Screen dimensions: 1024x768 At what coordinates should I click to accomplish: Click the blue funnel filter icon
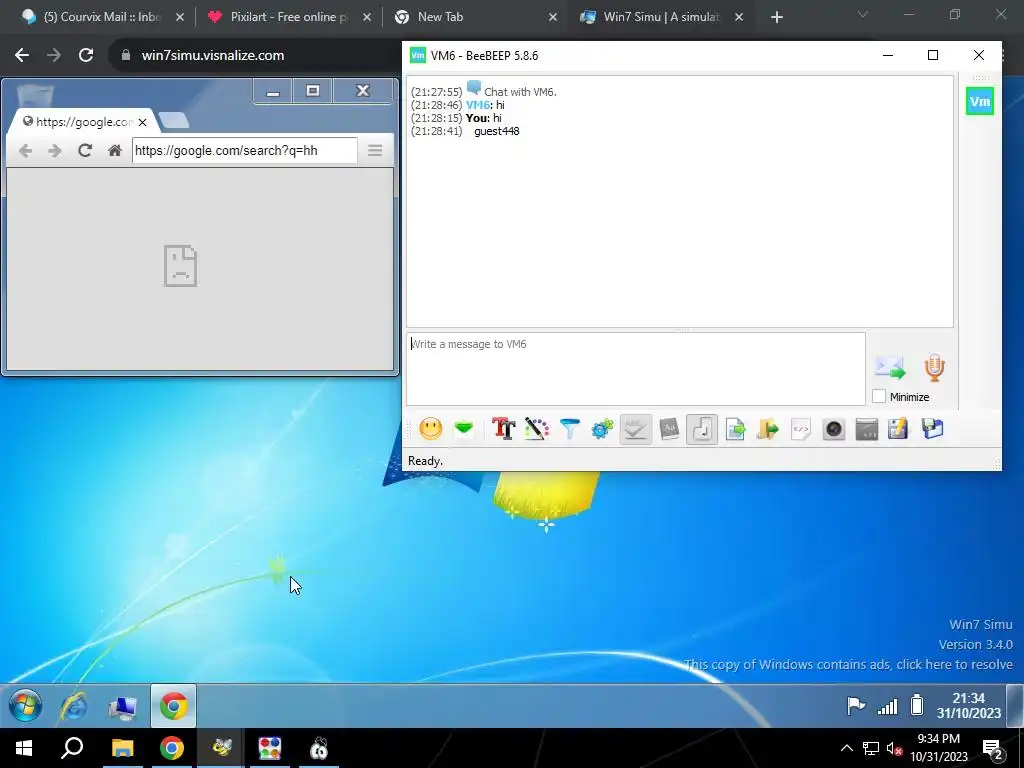569,429
